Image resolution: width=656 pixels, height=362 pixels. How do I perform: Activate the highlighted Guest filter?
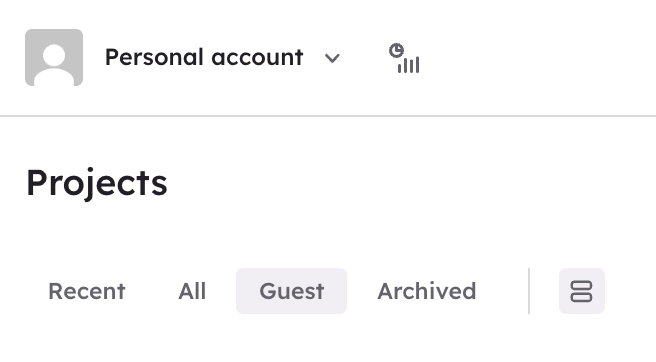292,291
